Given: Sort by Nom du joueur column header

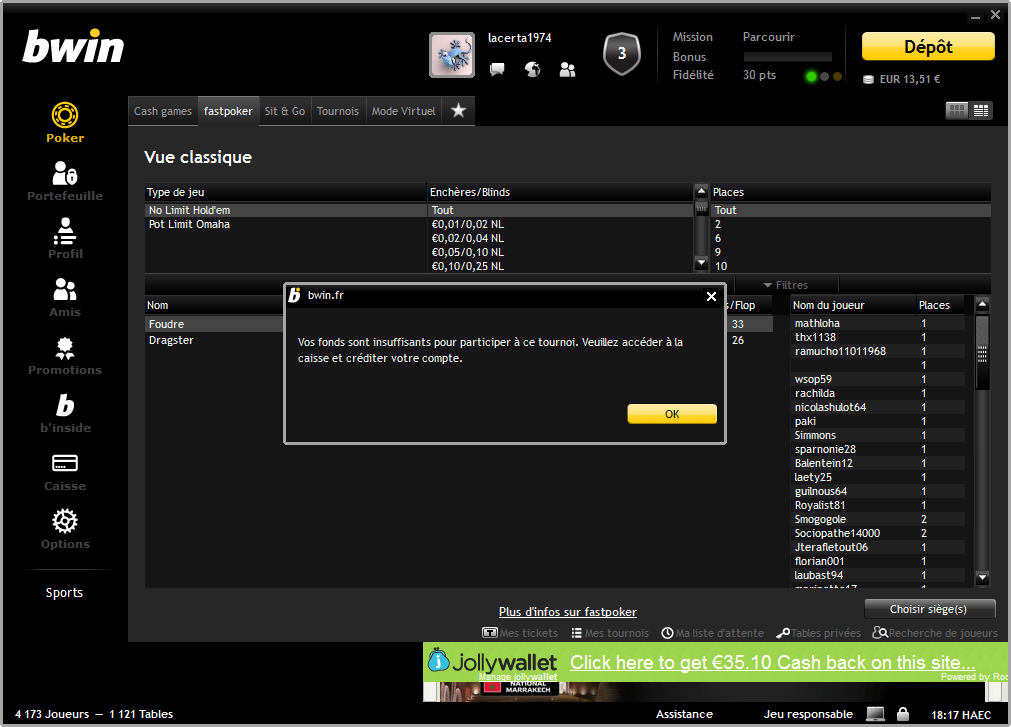Looking at the screenshot, I should pyautogui.click(x=852, y=305).
